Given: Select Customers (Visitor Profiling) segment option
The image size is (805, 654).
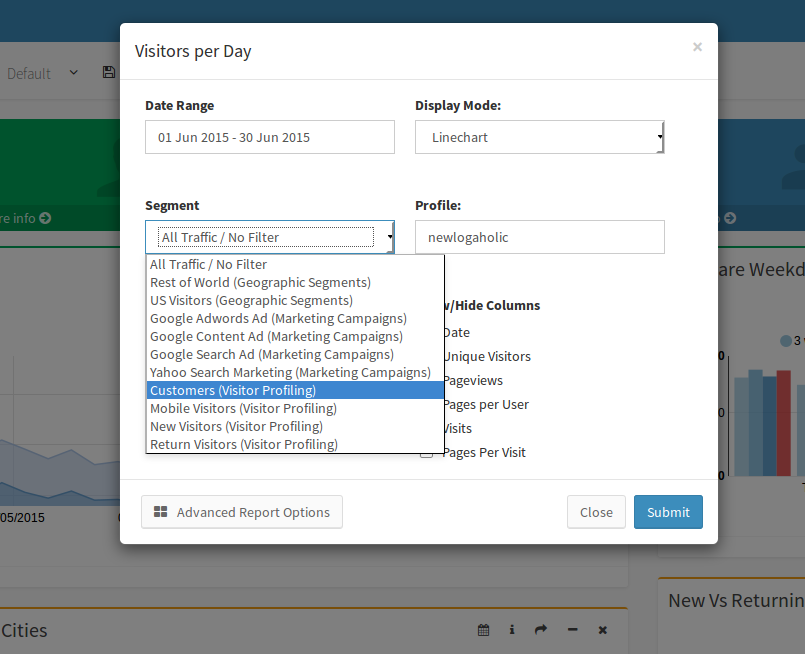Looking at the screenshot, I should (233, 390).
